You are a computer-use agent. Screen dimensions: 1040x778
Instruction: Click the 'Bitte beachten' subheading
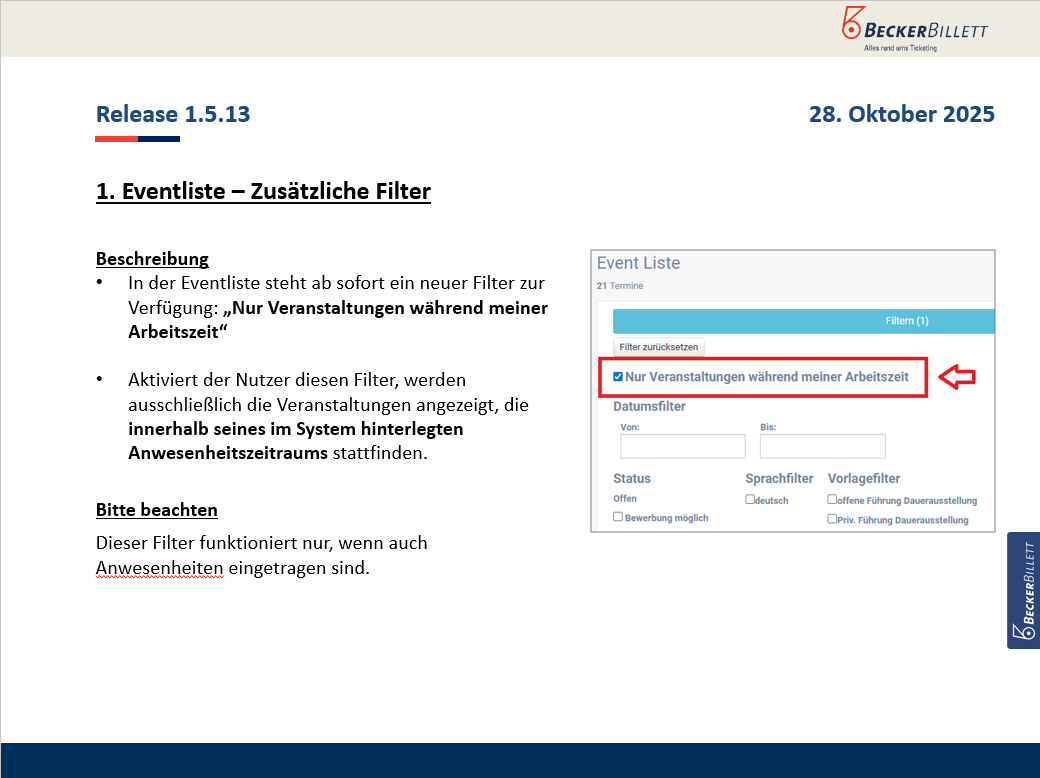[156, 510]
